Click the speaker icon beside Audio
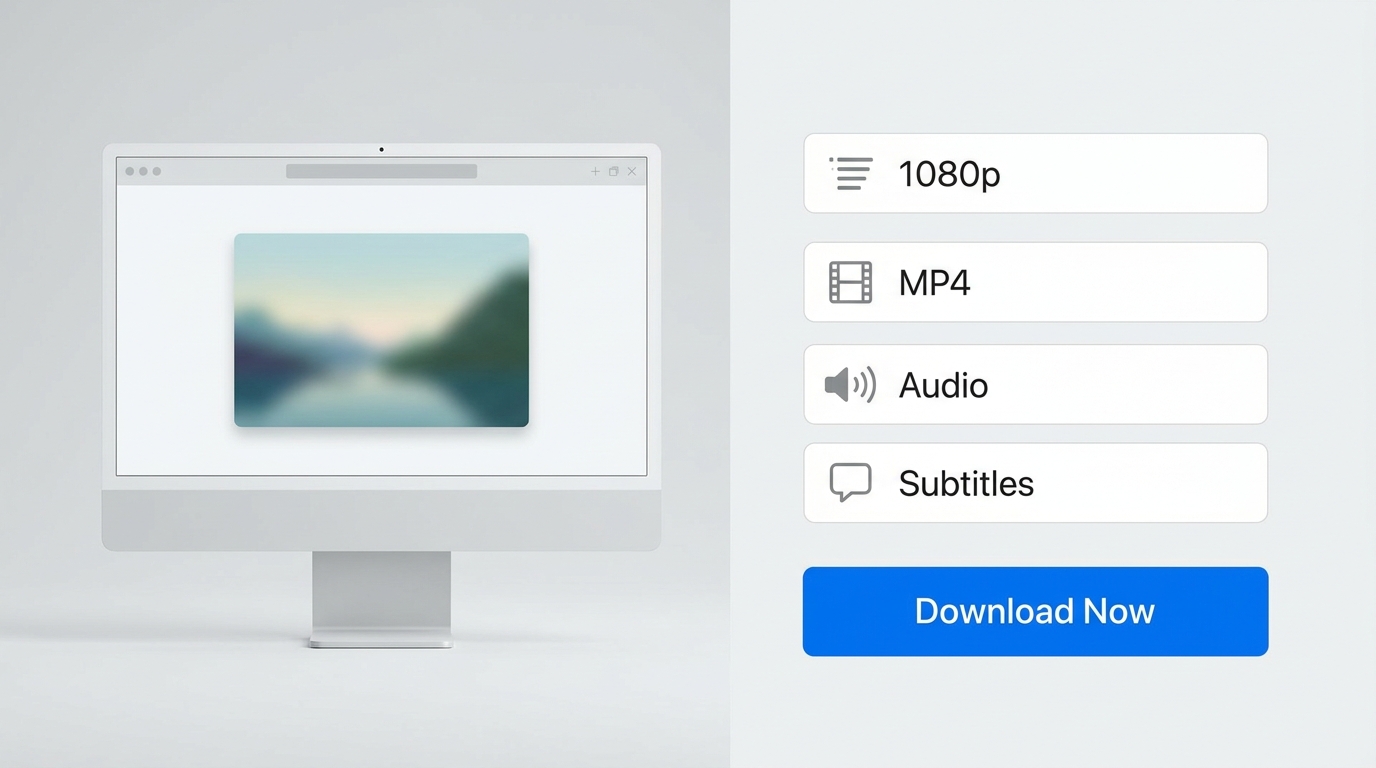The image size is (1376, 768). tap(851, 385)
